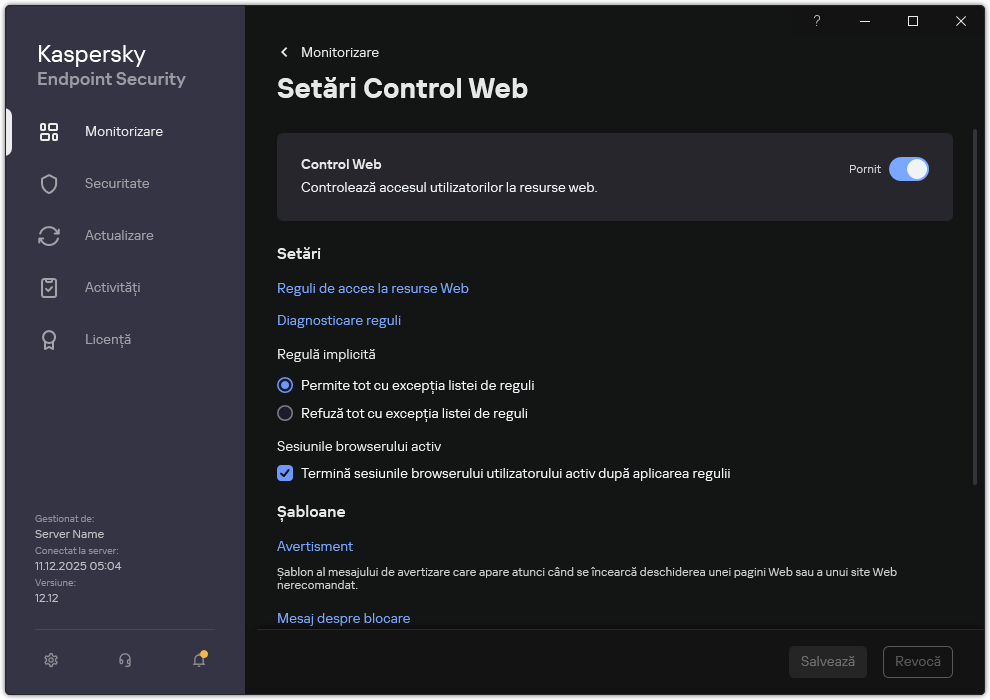The width and height of the screenshot is (990, 700).
Task: Uncheck terminarea sesiunilor browserului activ
Action: coord(285,473)
